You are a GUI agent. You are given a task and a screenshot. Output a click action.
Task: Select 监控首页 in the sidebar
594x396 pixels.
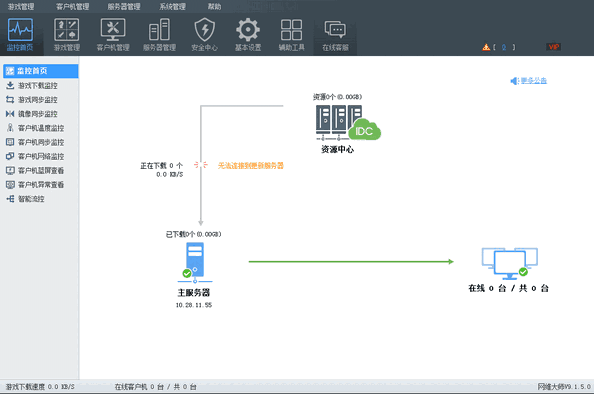pos(41,71)
